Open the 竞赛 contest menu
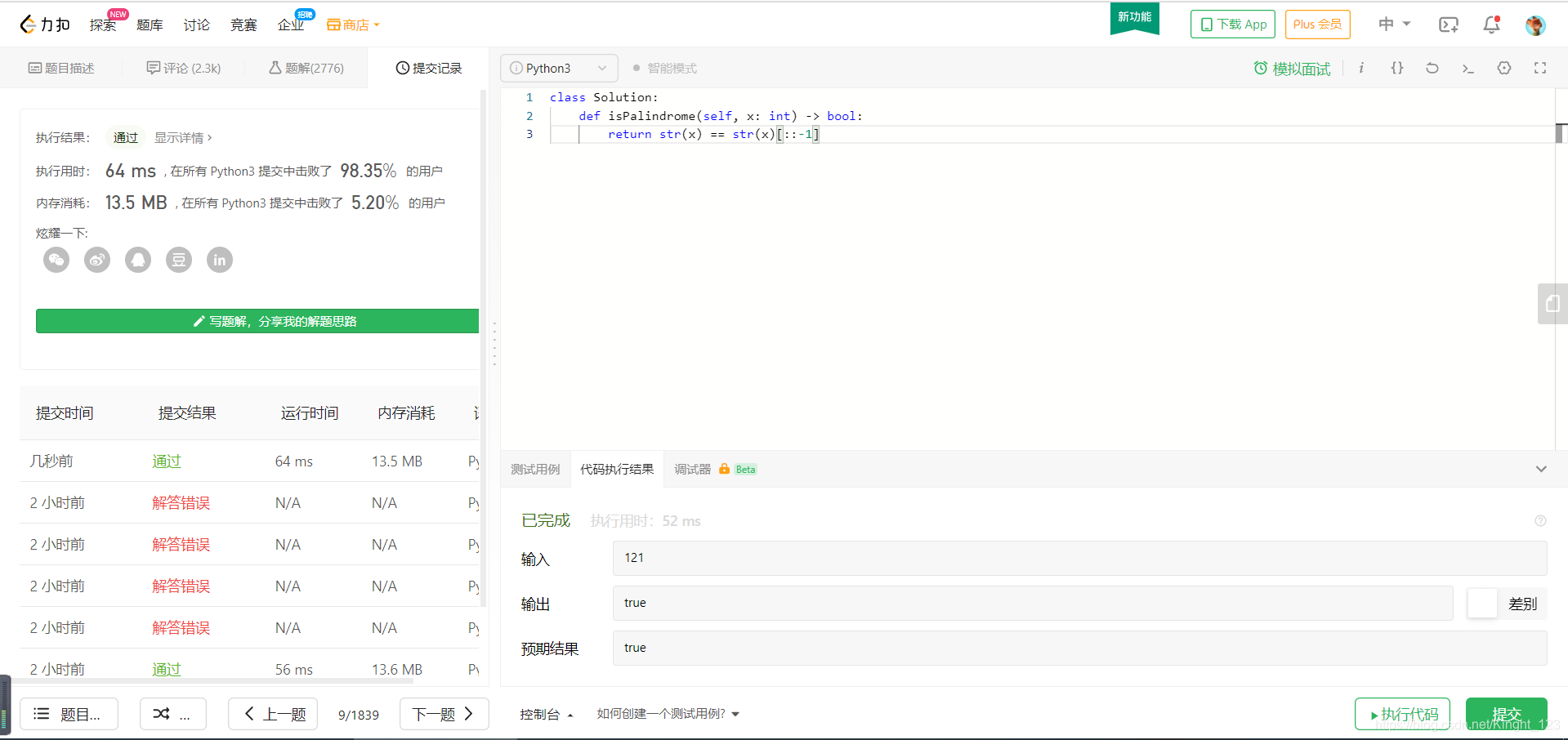 pyautogui.click(x=243, y=25)
